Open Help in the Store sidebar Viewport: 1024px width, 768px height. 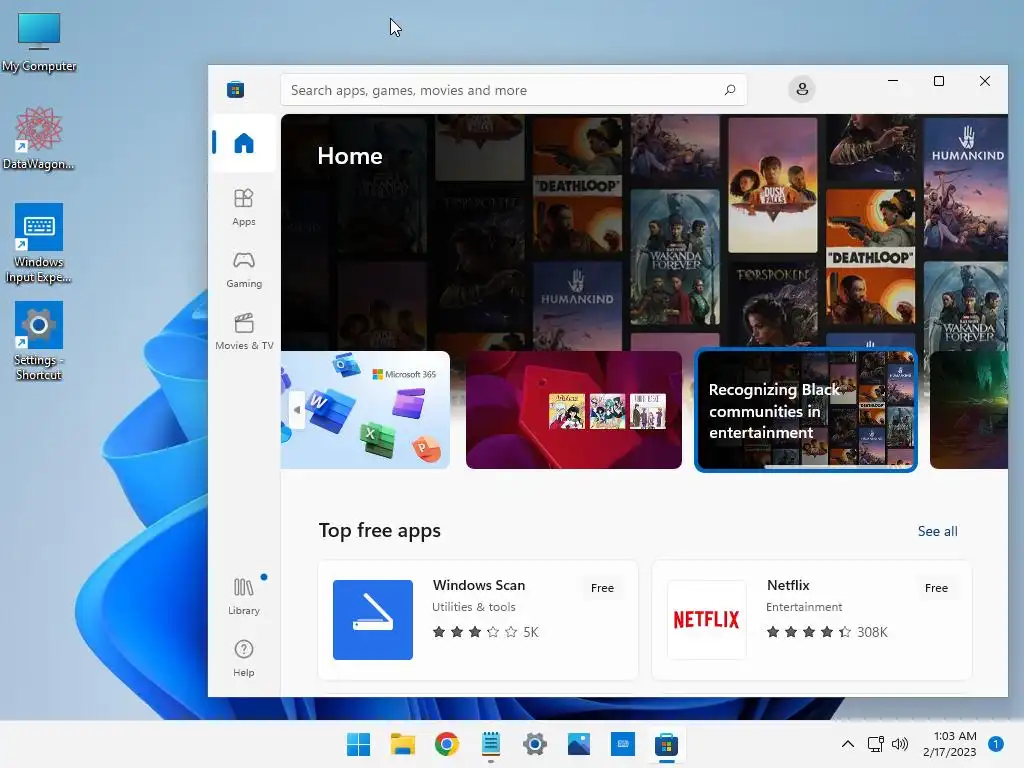point(244,658)
